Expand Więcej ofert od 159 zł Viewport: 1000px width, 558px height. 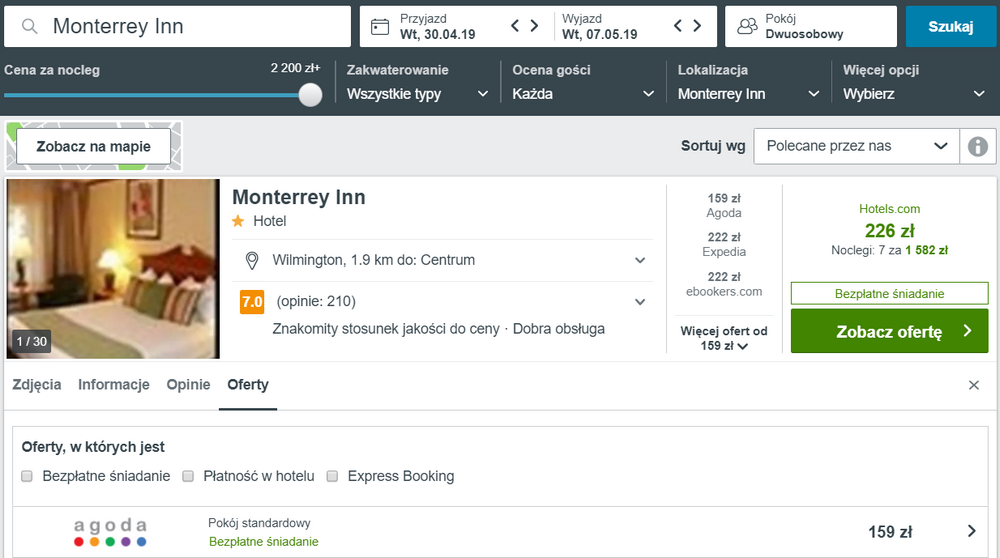tap(724, 338)
